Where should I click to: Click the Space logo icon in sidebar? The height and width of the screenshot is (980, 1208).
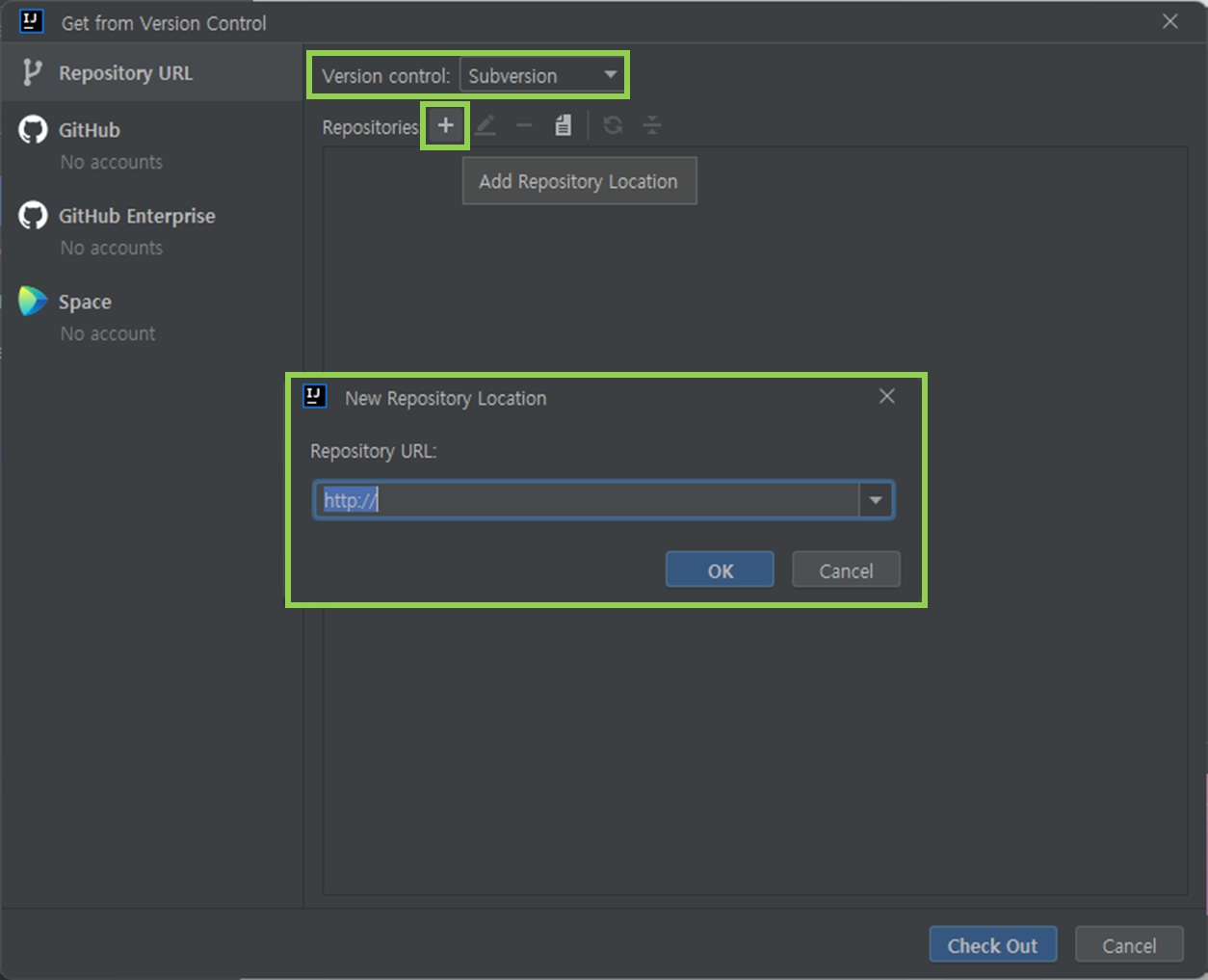(x=33, y=301)
